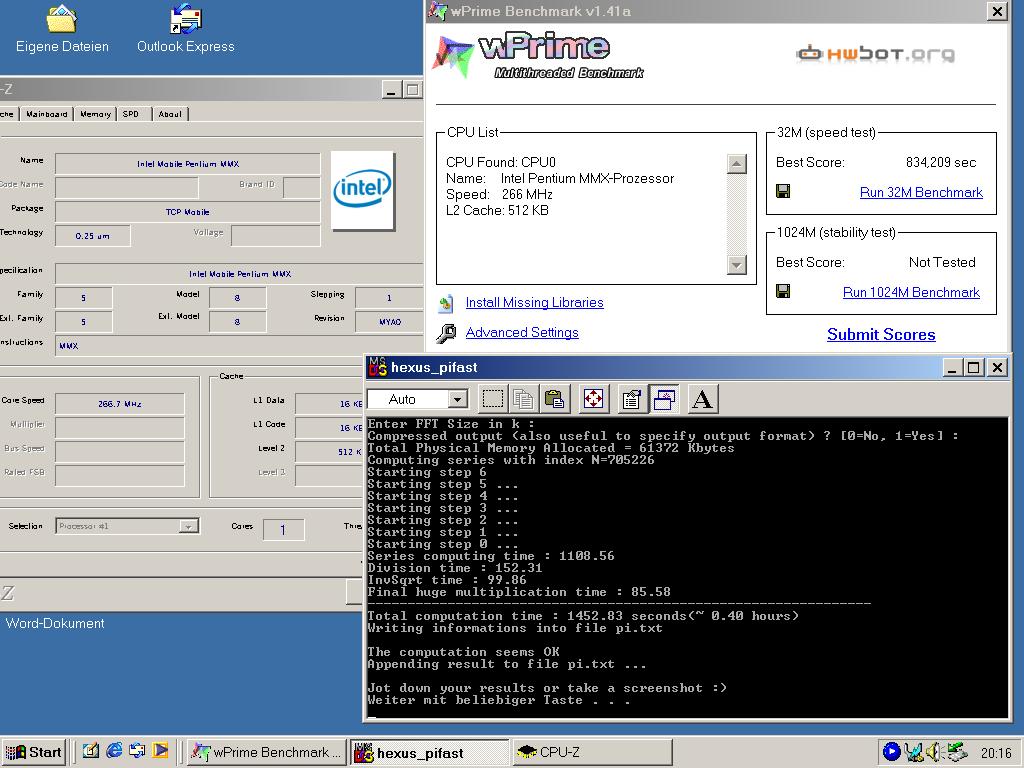This screenshot has height=768, width=1024.
Task: Click the system clock showing 20:16
Action: [x=995, y=753]
